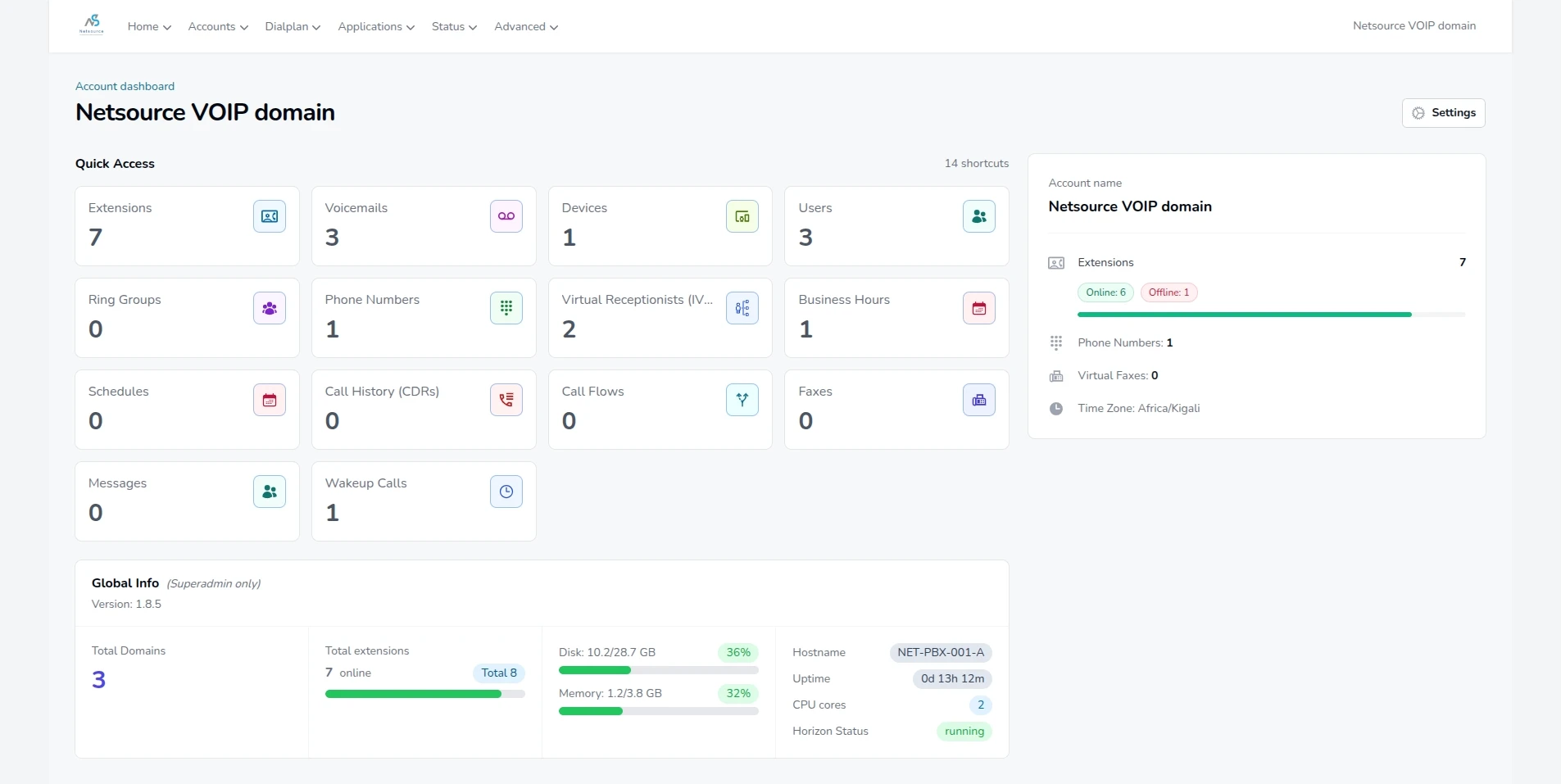
Task: Click the Virtual Faxes icon in account panel
Action: click(1056, 376)
